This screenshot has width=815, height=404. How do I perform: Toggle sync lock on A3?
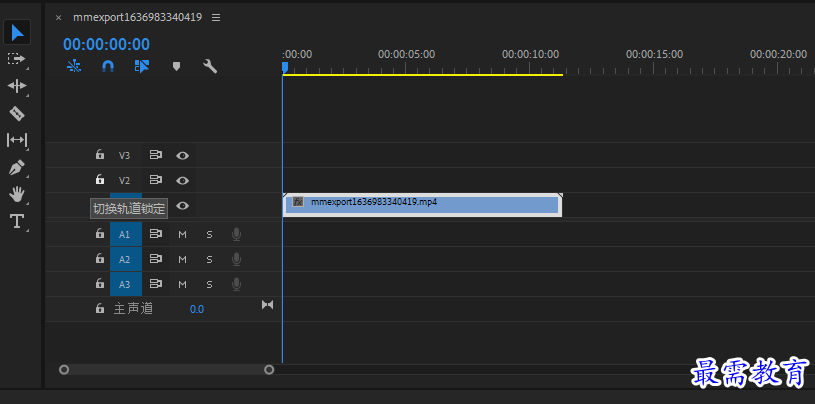[x=155, y=284]
